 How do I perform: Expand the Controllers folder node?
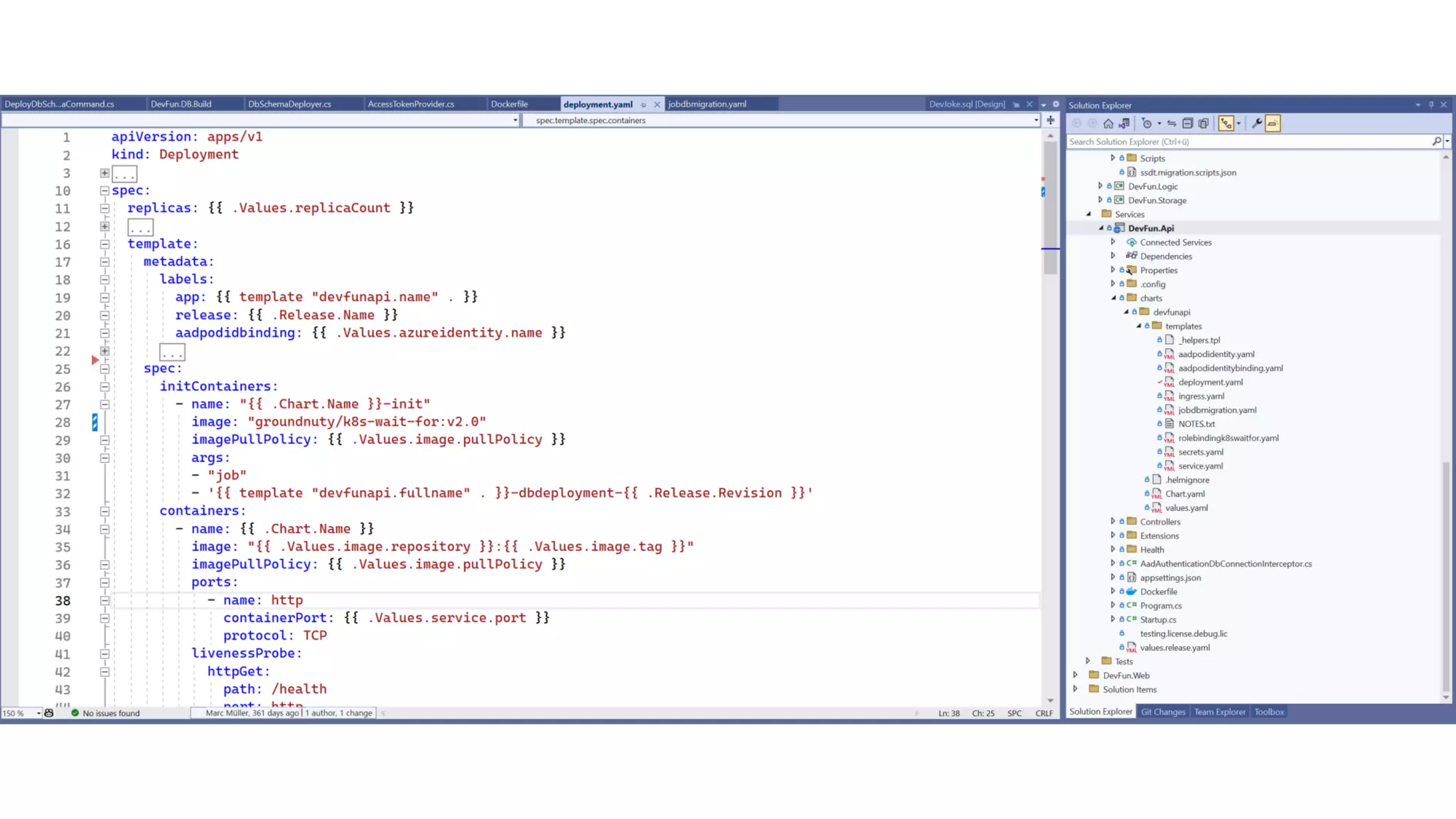pyautogui.click(x=1113, y=521)
